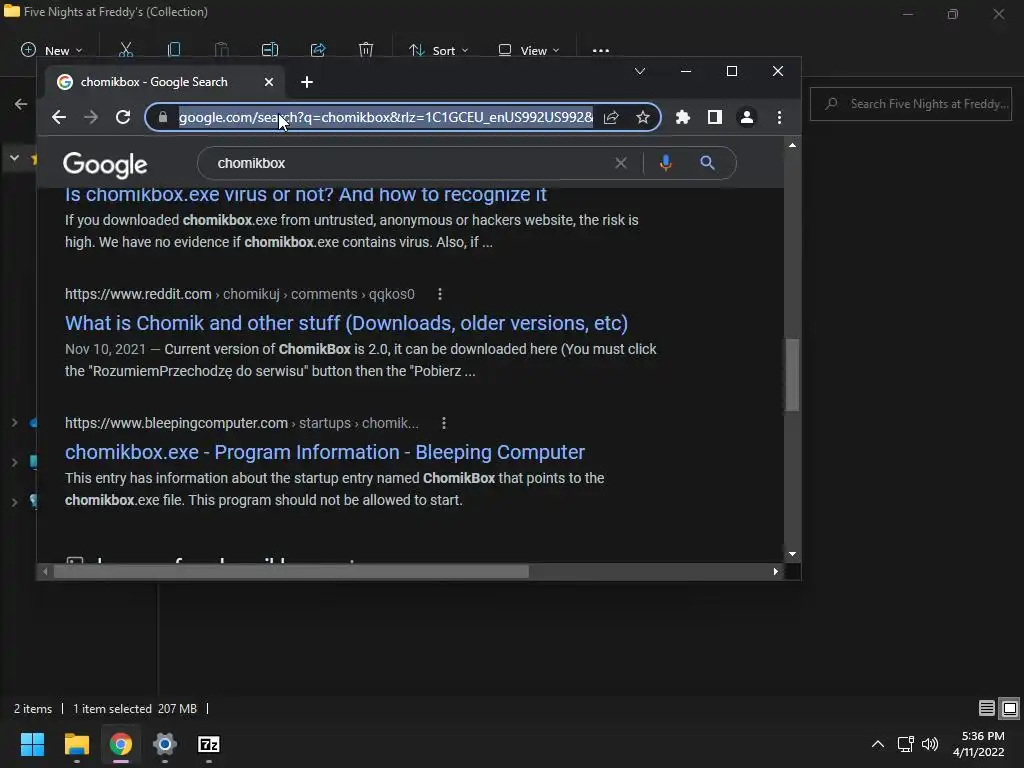Click the horizontal scrollbar thumb in Chrome
The image size is (1024, 768).
291,572
